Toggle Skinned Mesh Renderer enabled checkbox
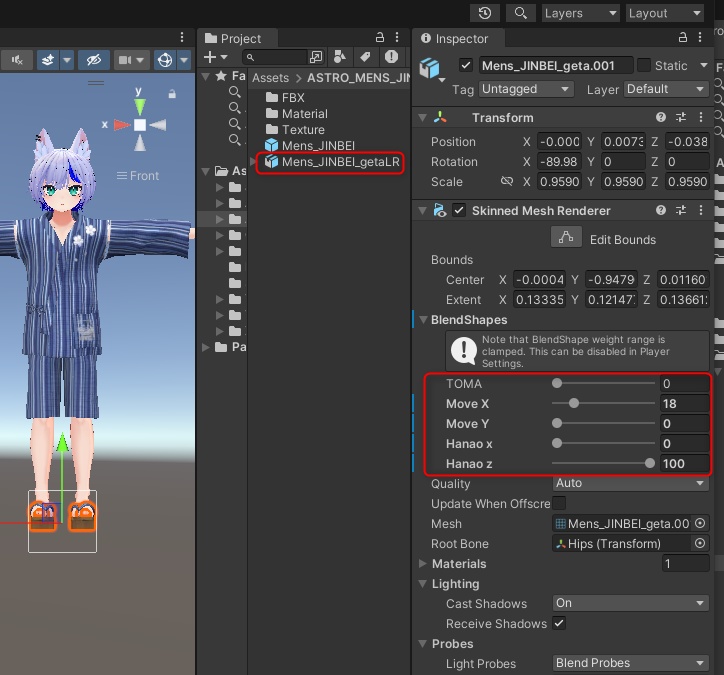This screenshot has width=724, height=675. click(x=459, y=211)
